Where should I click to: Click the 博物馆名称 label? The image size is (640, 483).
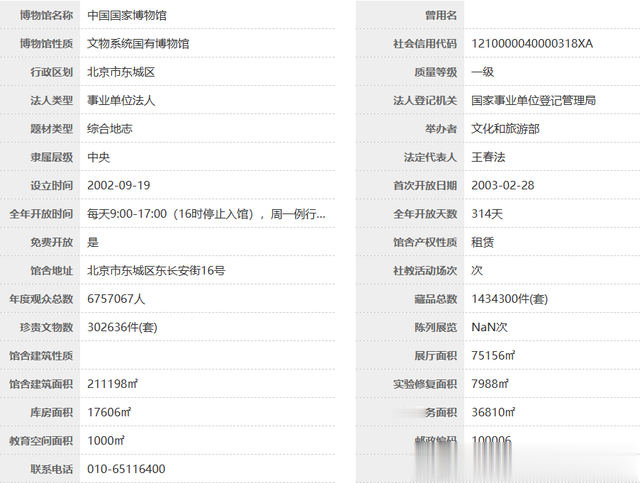point(47,16)
